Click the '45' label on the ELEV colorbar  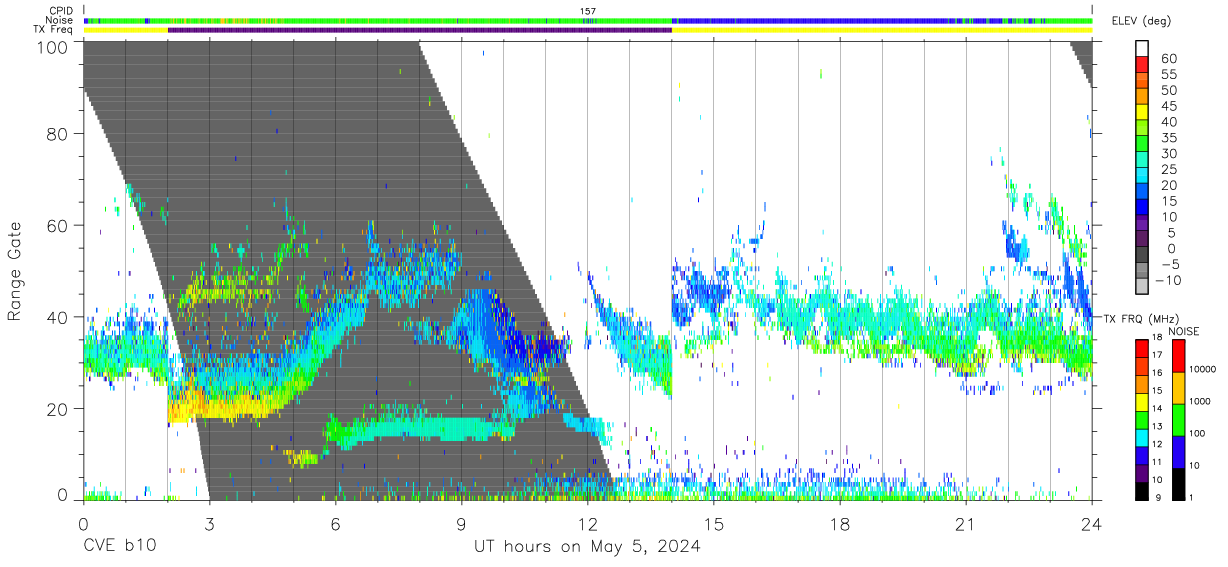click(x=1168, y=106)
